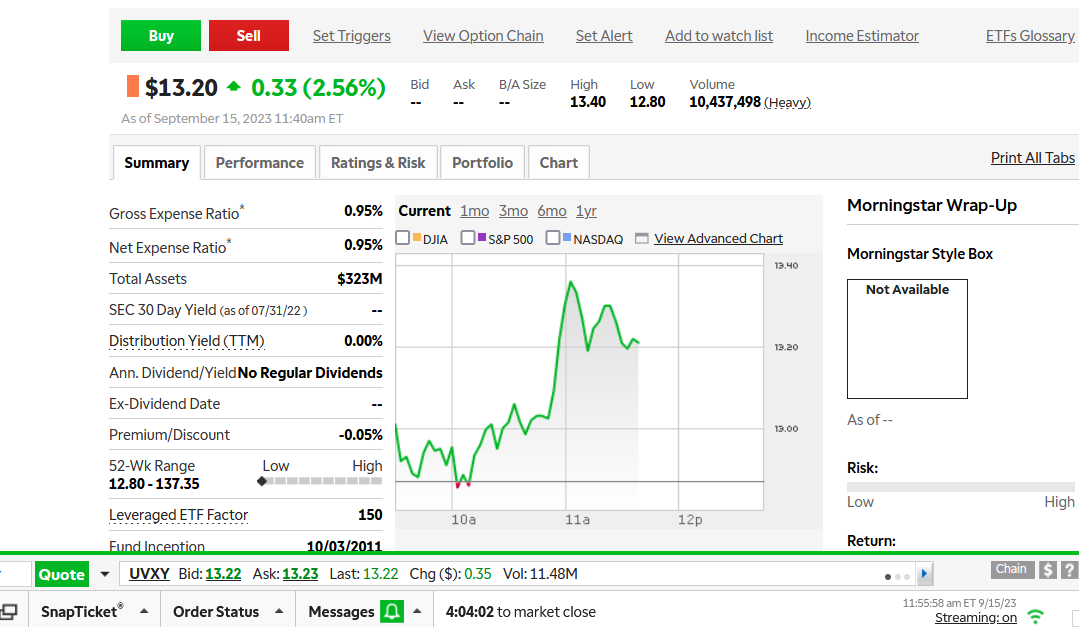This screenshot has height=627, width=1079.
Task: Select the 3mo chart time range
Action: [513, 211]
